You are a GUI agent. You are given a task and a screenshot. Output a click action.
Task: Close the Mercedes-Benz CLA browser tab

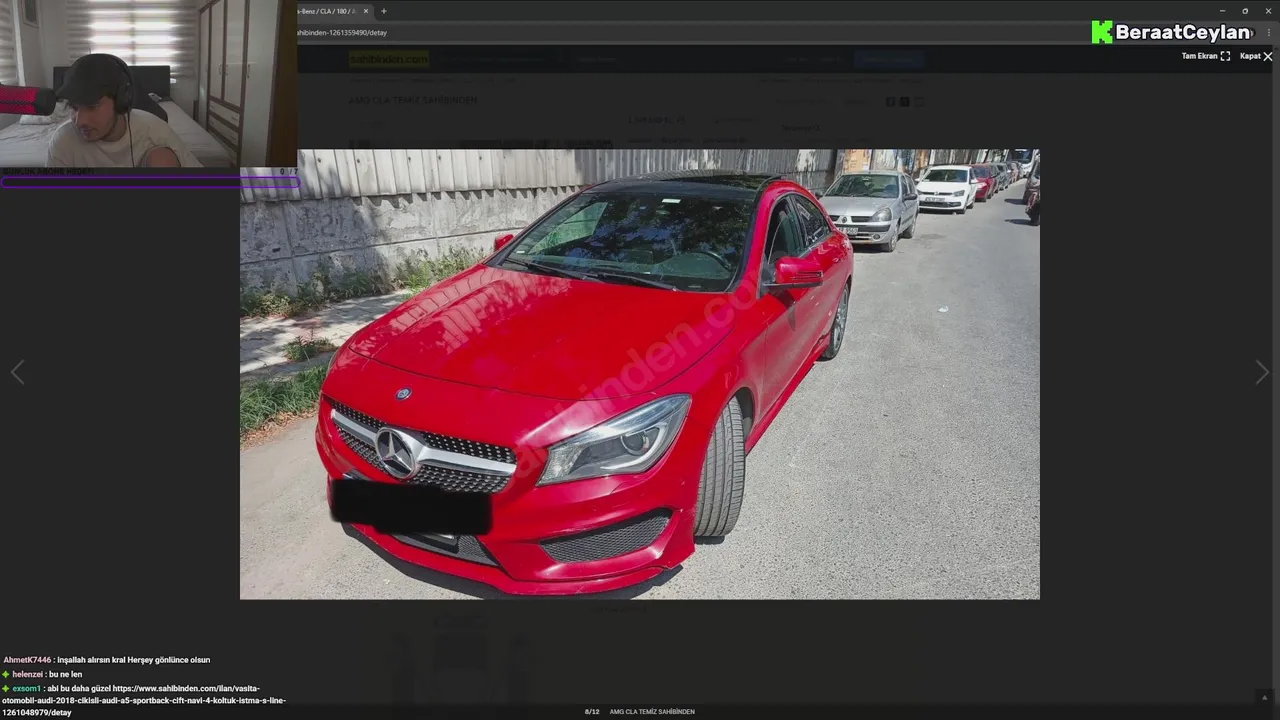(x=366, y=11)
